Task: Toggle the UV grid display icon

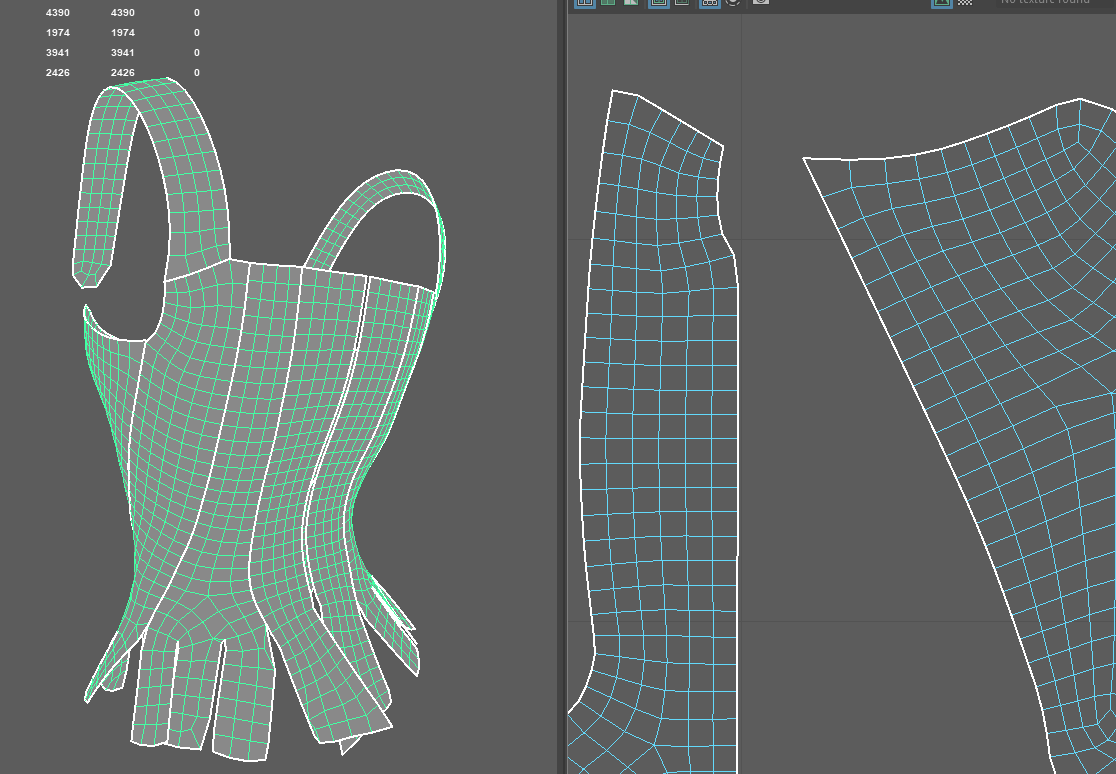Action: pos(710,3)
